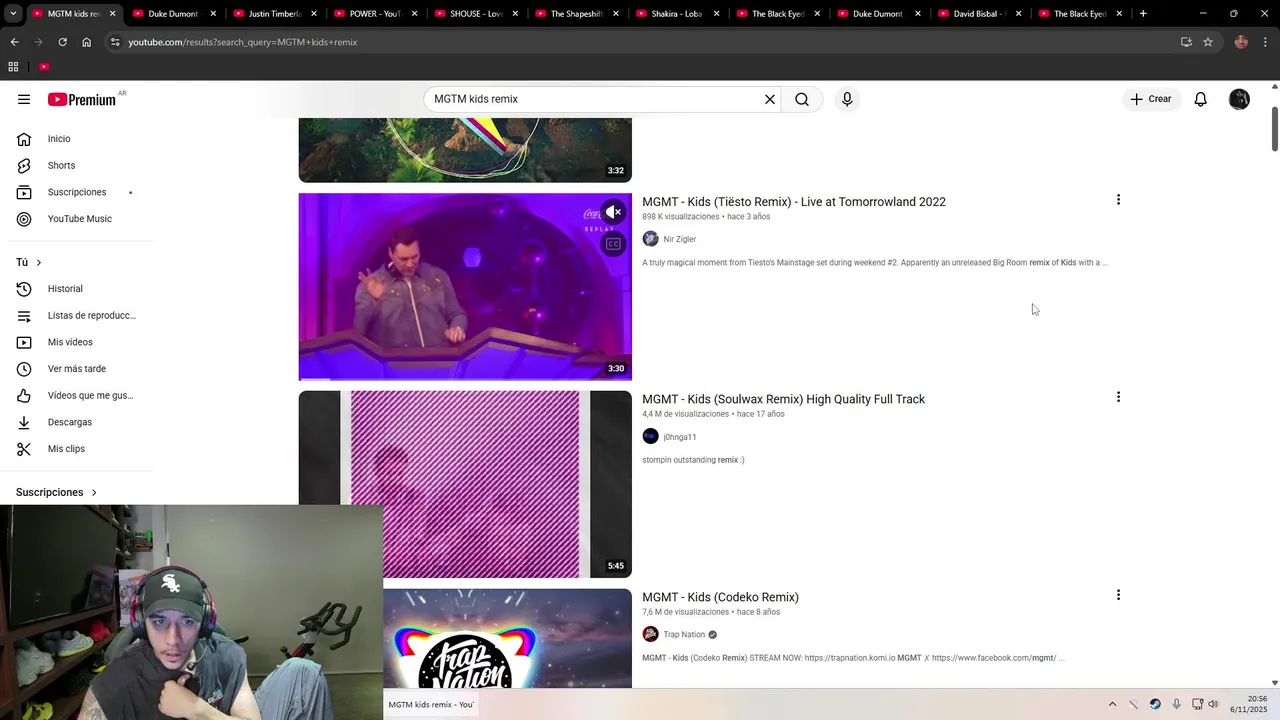Open the apps grid in bookmarks bar
The width and height of the screenshot is (1280, 720).
[x=13, y=67]
